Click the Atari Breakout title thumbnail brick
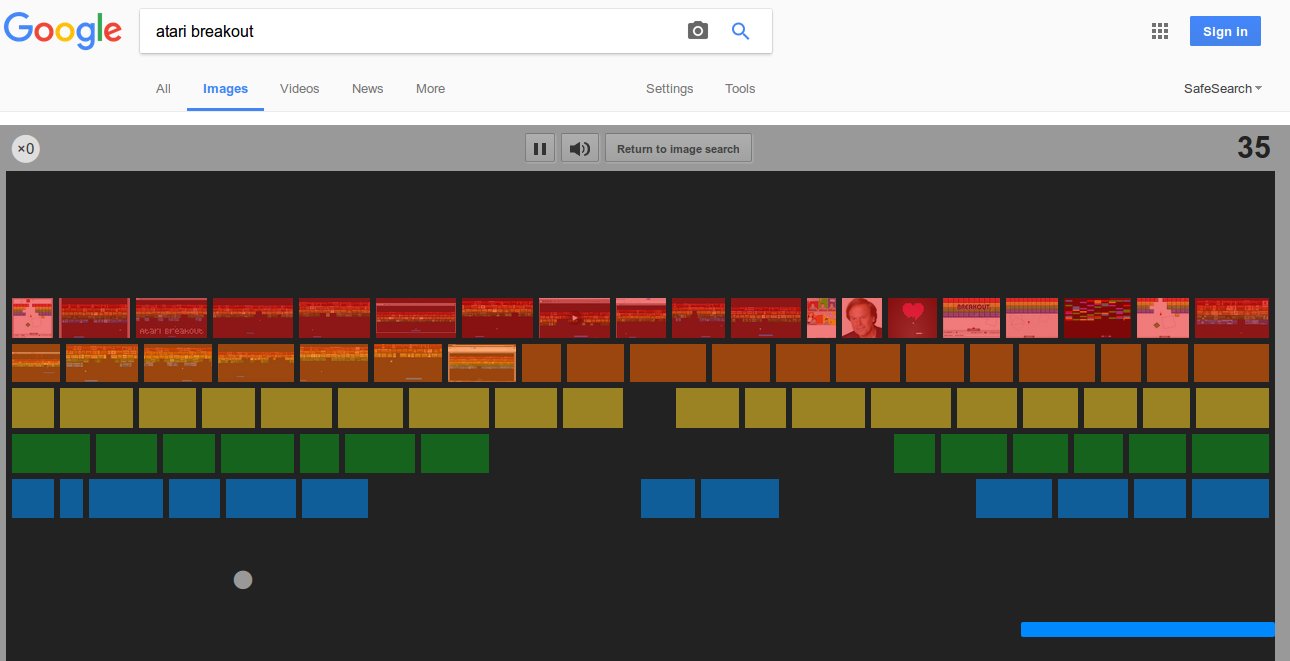1290x661 pixels. click(171, 318)
